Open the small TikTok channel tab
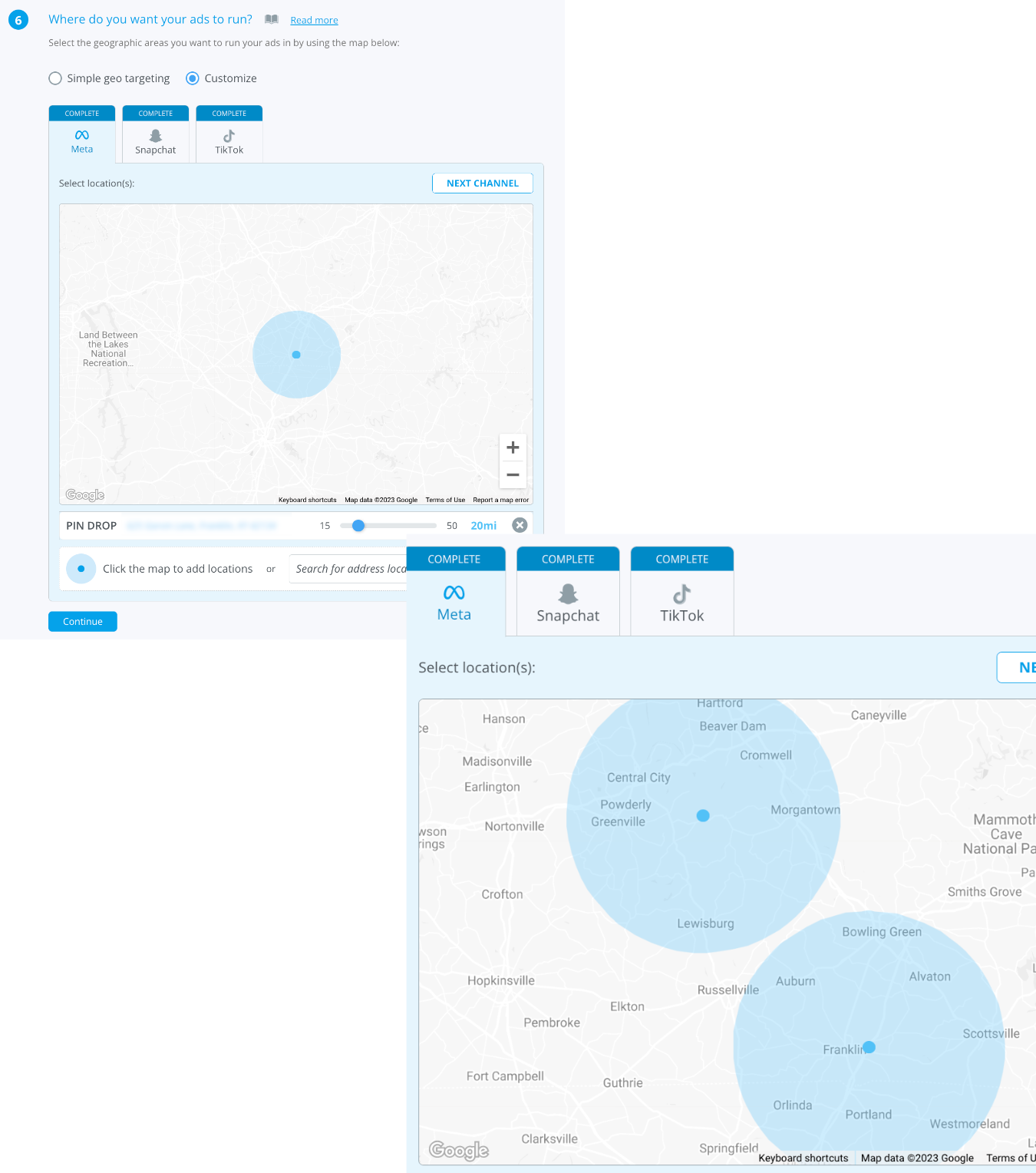The image size is (1036, 1173). (x=229, y=142)
